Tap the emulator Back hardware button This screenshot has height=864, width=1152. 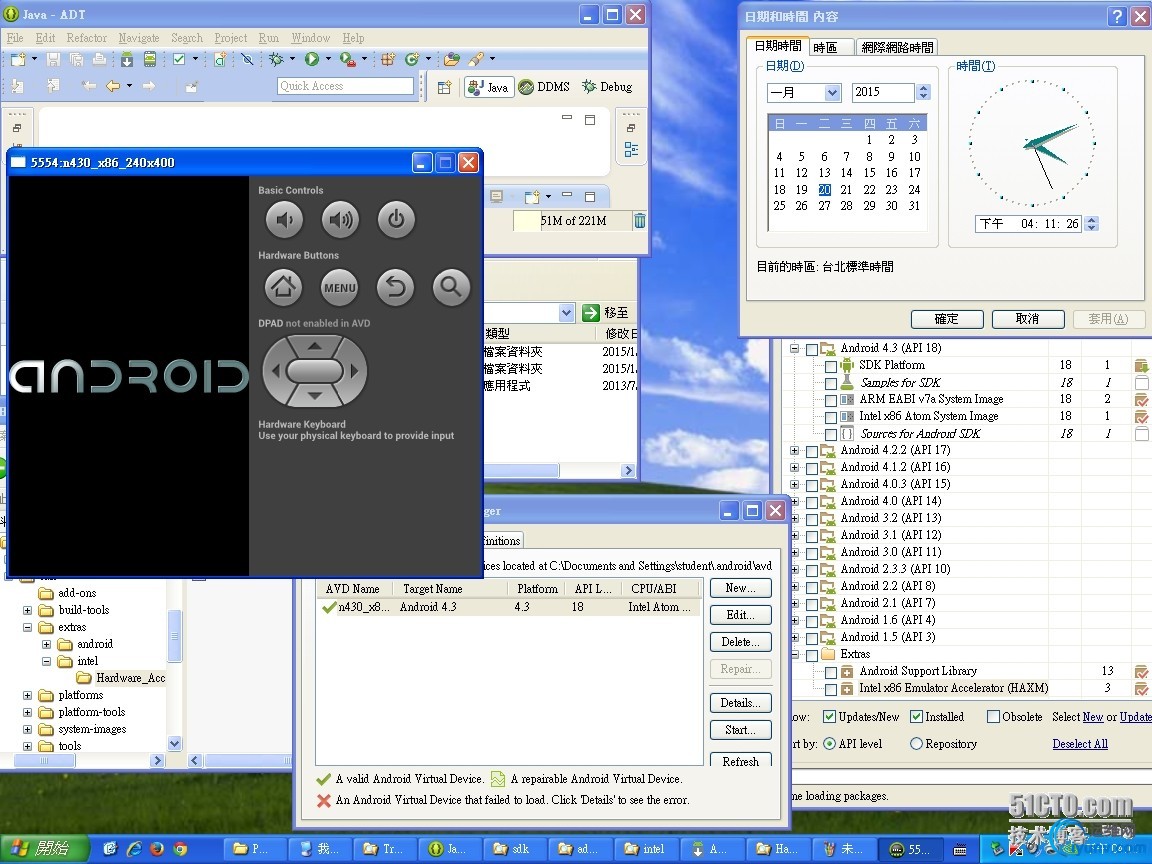395,288
